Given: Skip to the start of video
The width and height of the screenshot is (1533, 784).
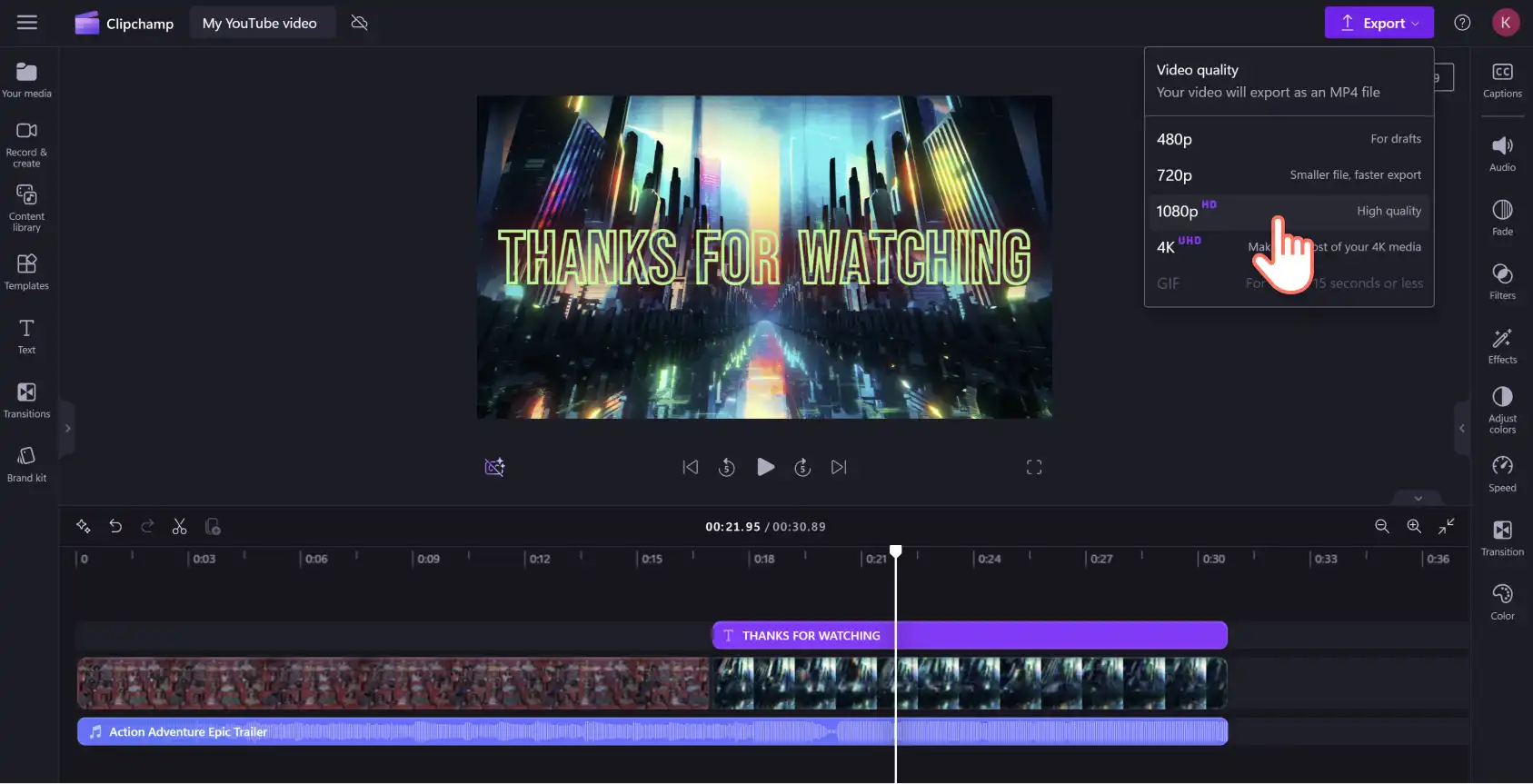Looking at the screenshot, I should tap(691, 467).
